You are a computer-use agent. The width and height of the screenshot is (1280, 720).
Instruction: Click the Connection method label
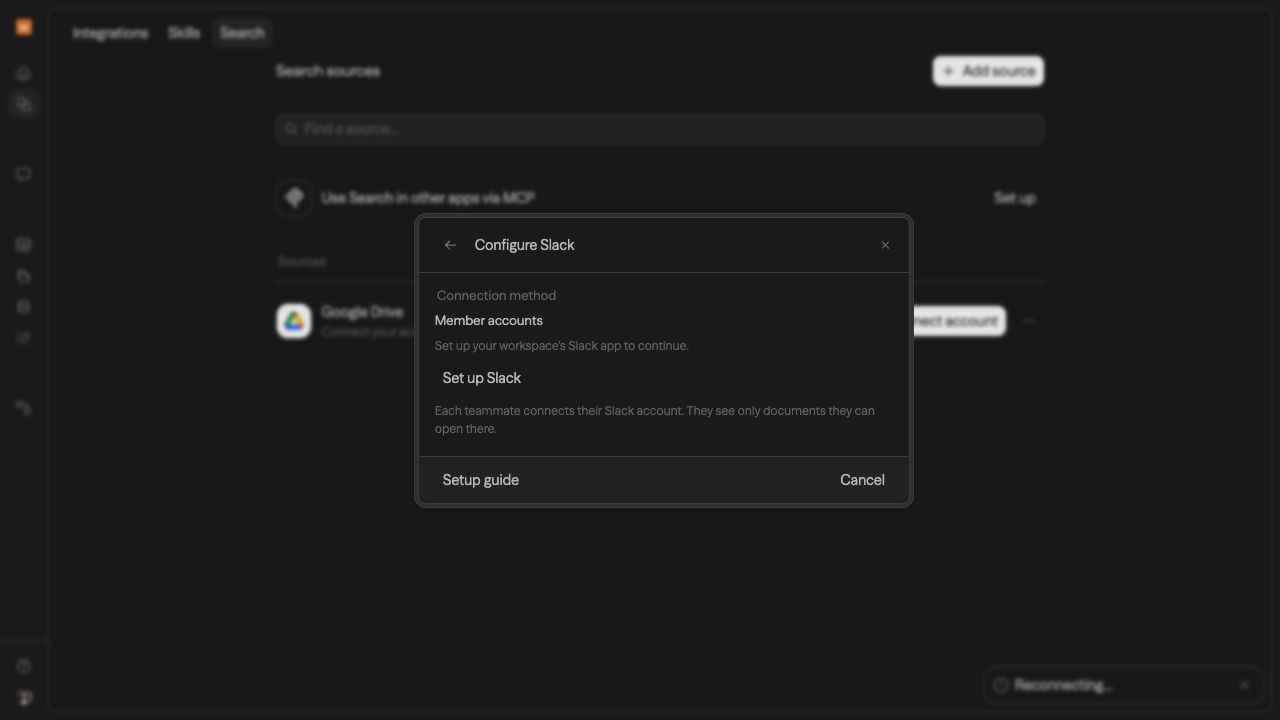(496, 296)
